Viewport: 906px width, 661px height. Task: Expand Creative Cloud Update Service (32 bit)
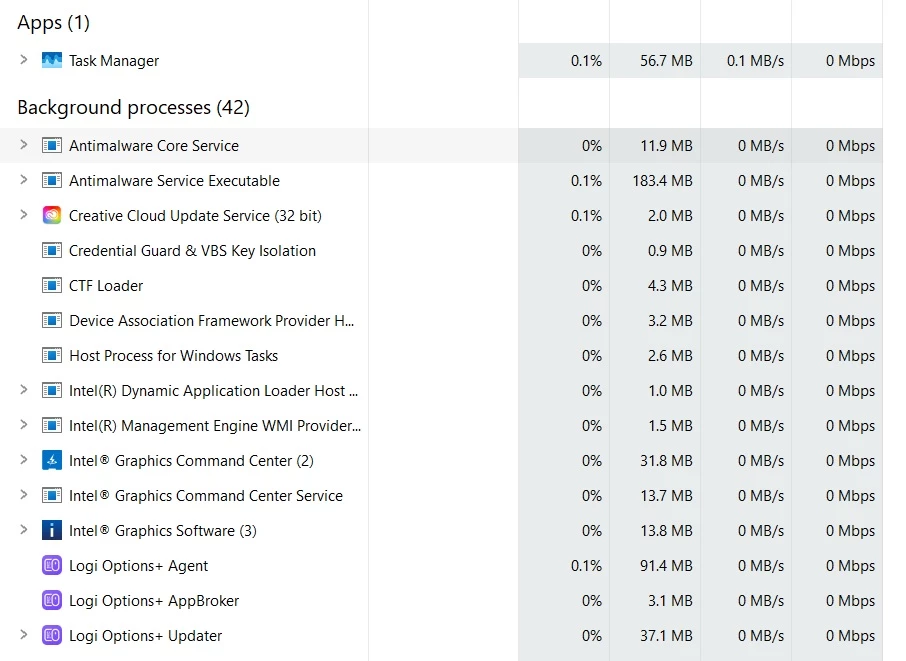24,215
